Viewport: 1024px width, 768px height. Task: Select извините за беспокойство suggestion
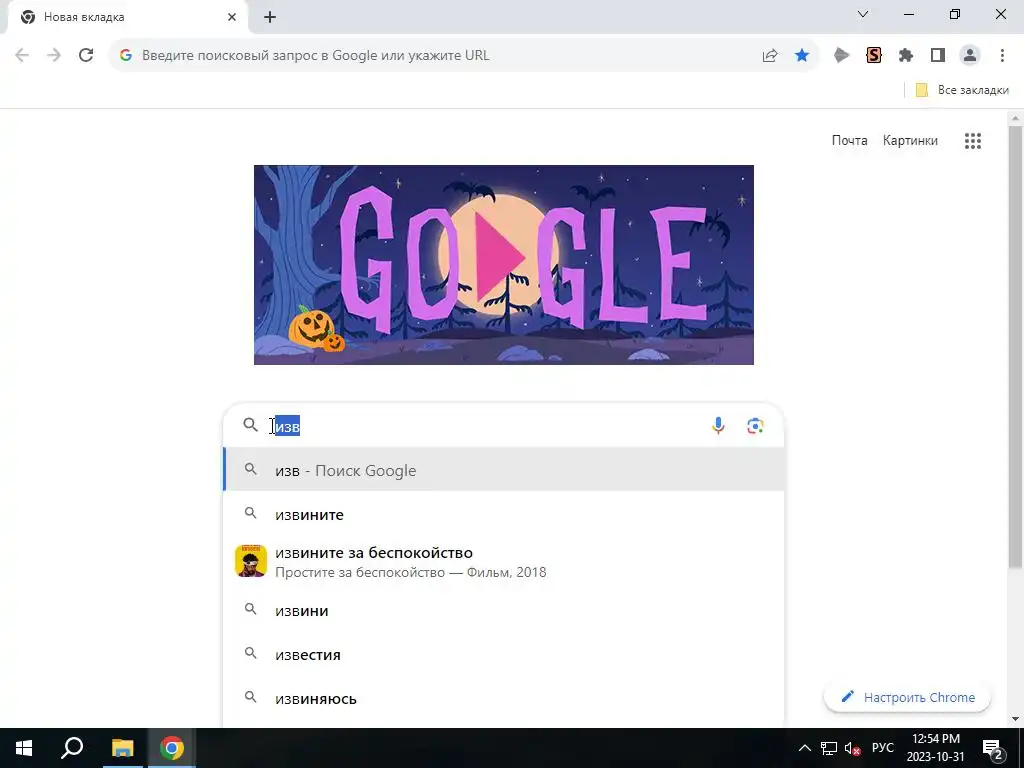[504, 562]
